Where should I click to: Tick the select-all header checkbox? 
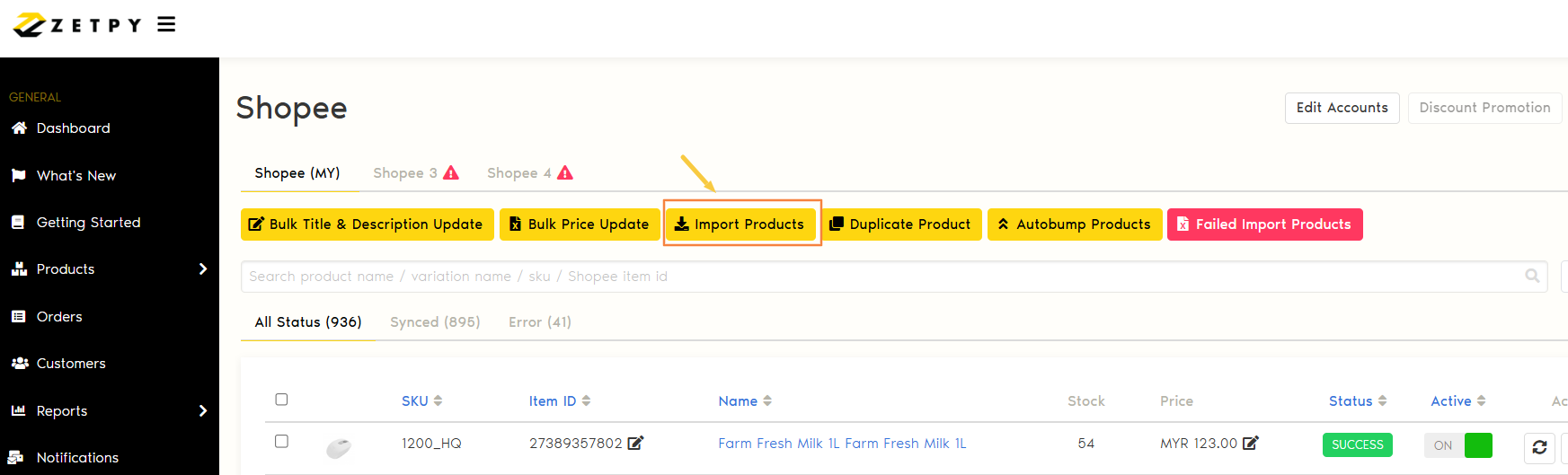click(x=281, y=400)
